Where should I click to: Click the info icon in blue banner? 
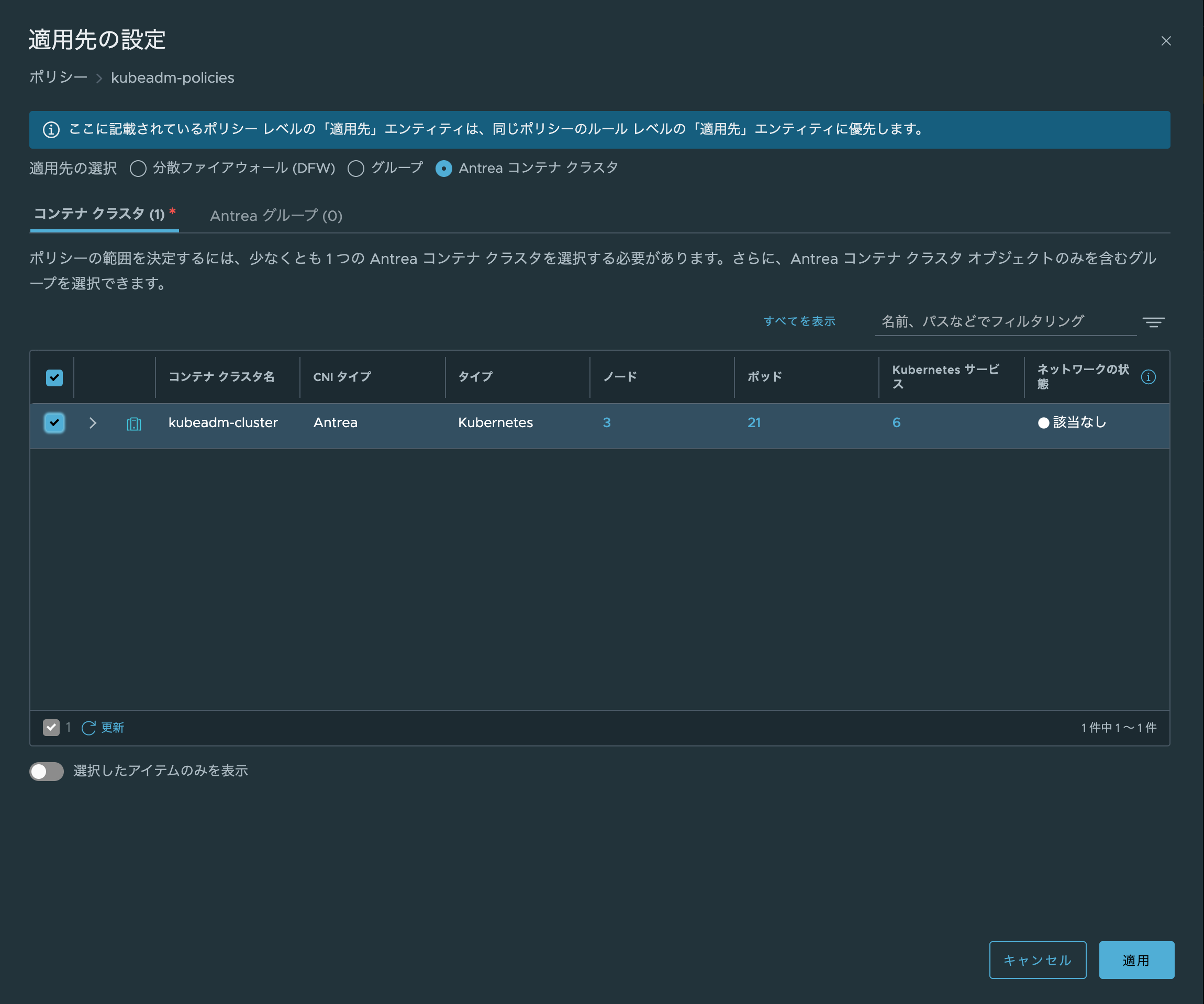pos(51,130)
